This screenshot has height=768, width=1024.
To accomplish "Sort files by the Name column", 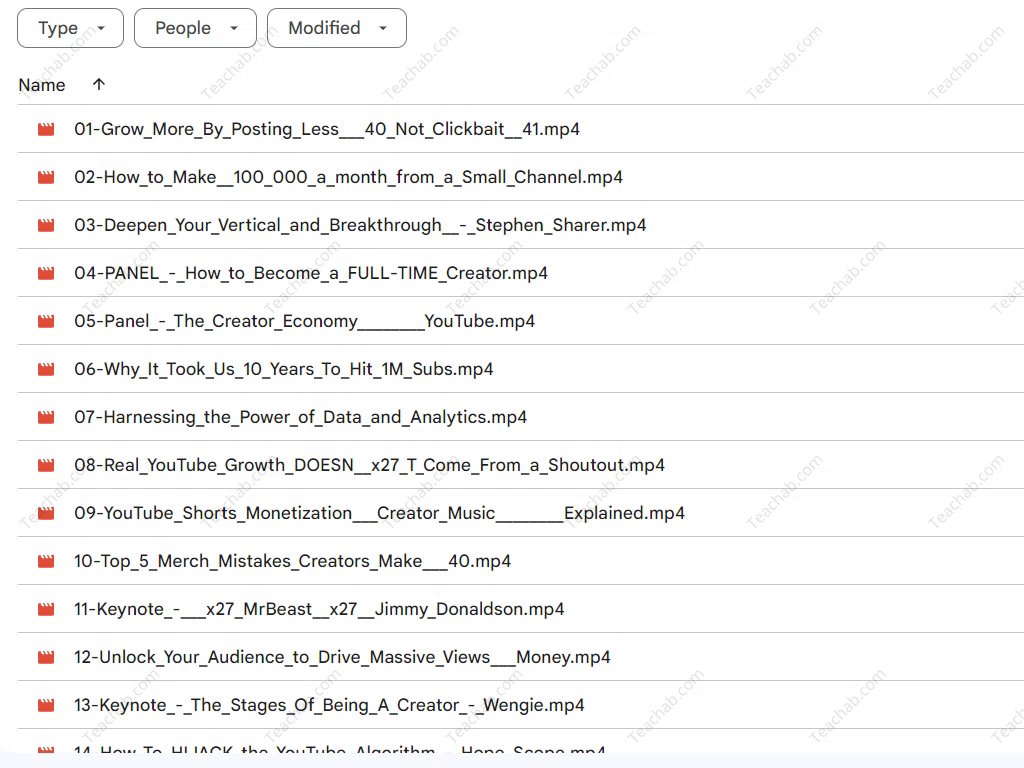I will click(x=42, y=85).
